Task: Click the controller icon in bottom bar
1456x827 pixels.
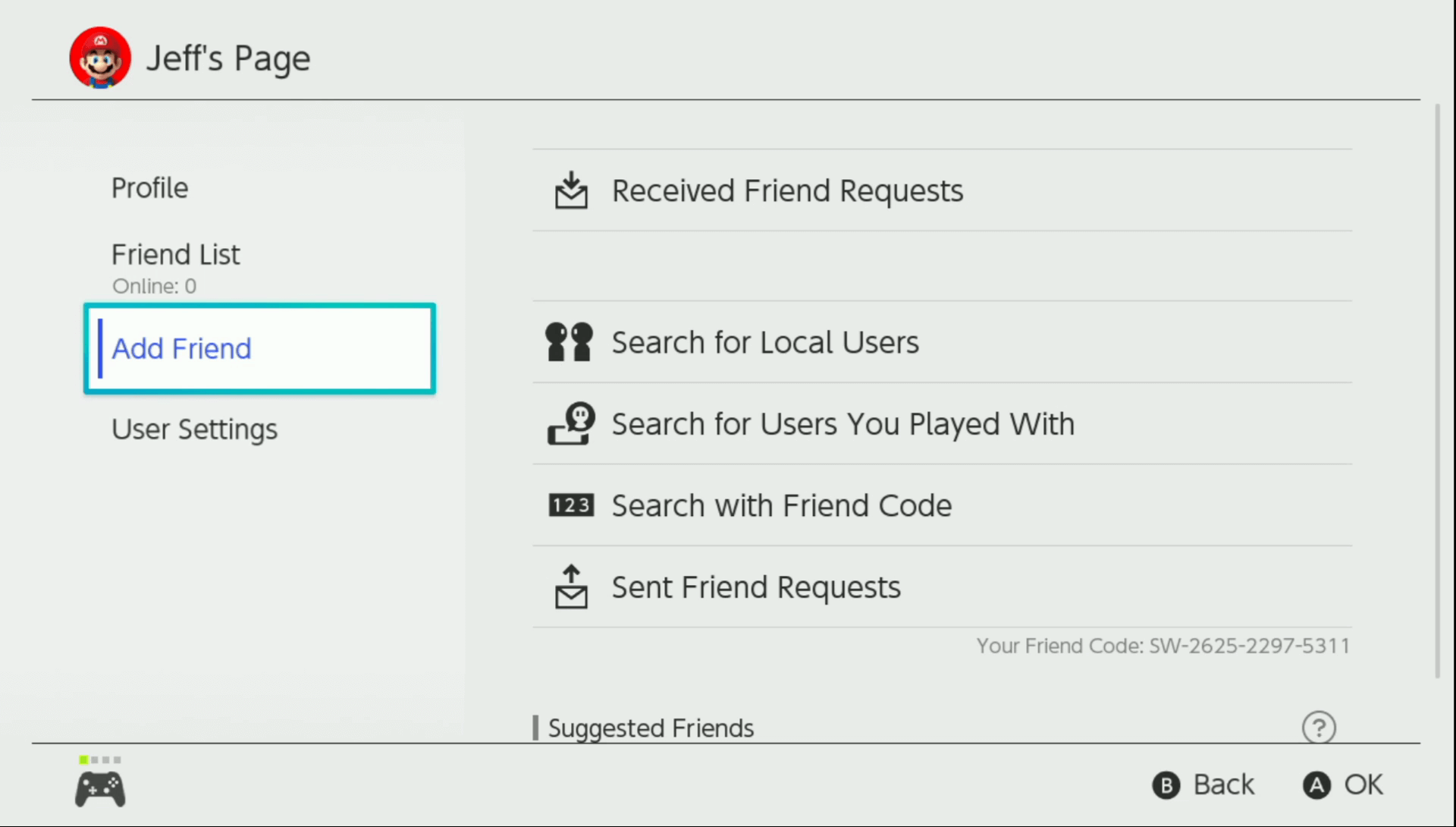Action: 100,789
